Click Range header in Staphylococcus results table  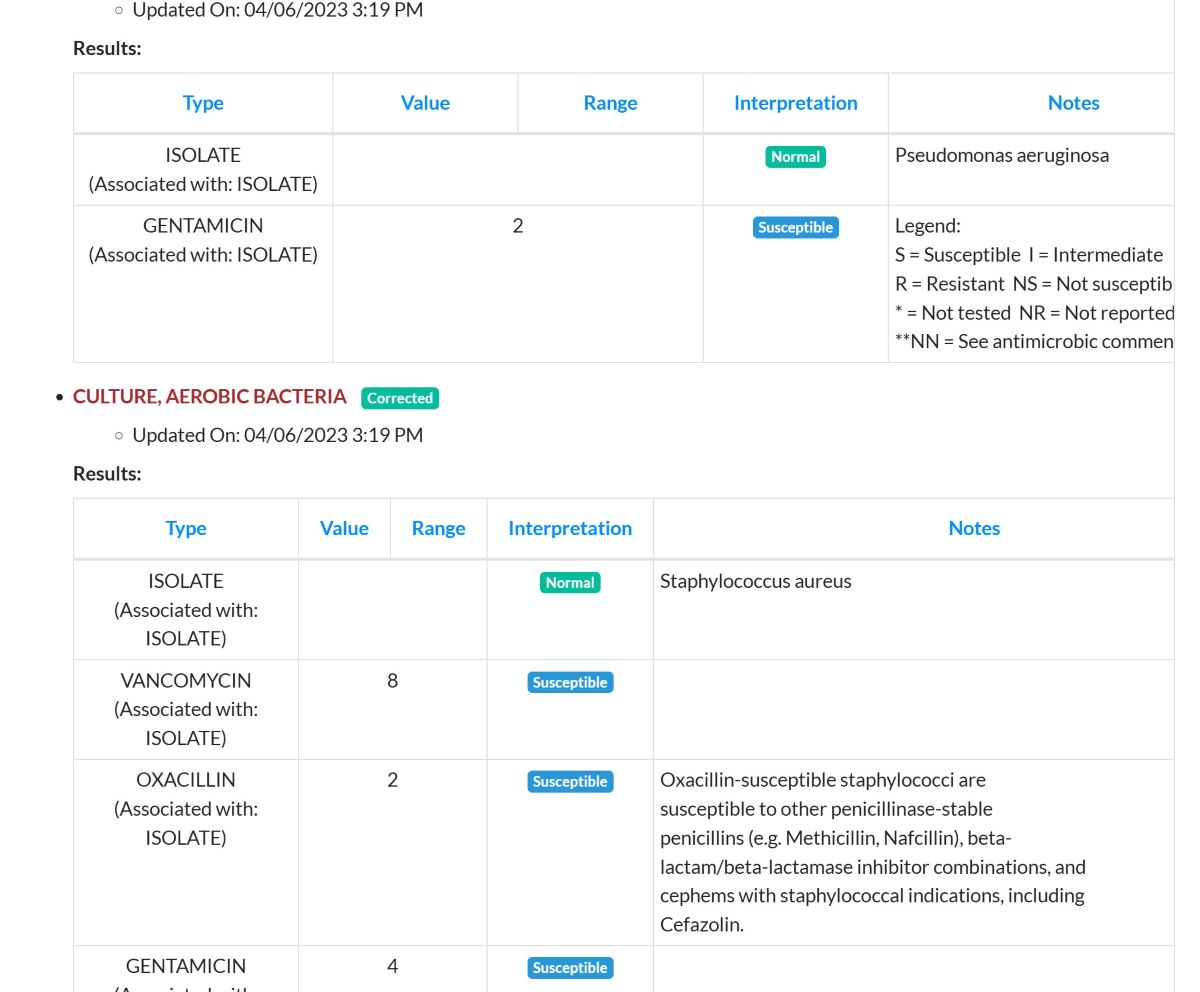pyautogui.click(x=438, y=528)
